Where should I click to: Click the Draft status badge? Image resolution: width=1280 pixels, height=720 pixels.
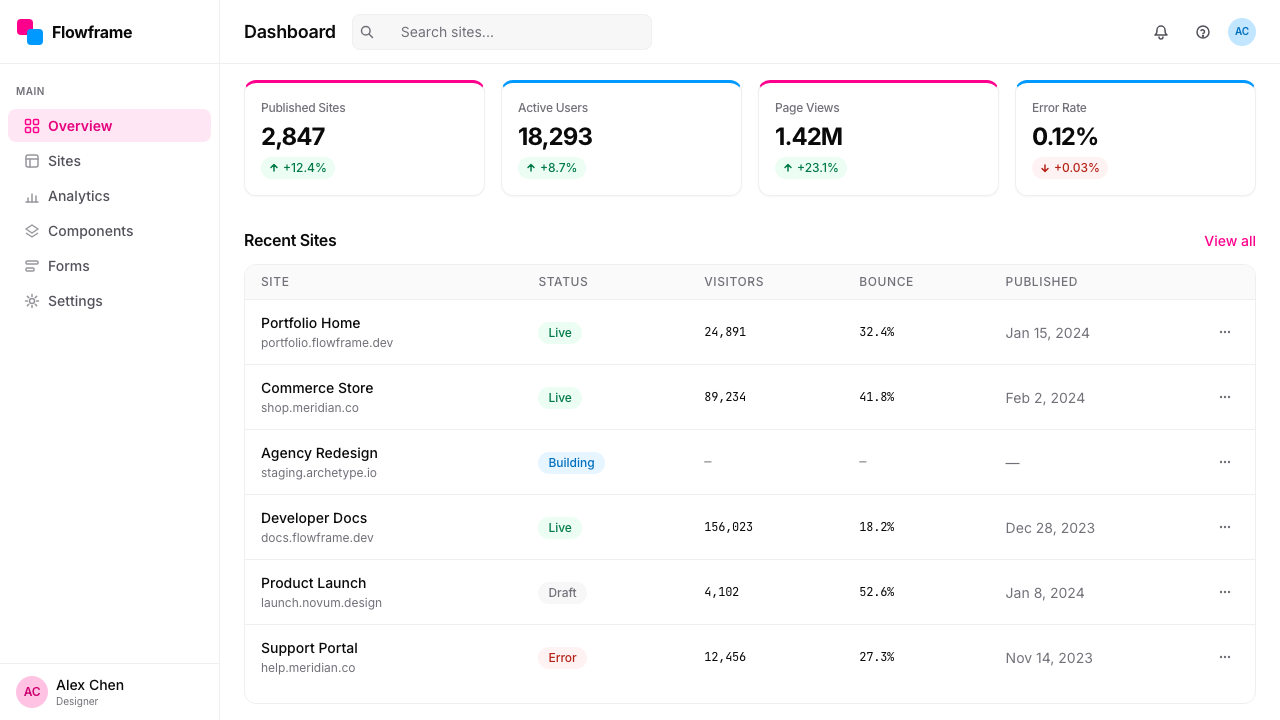(x=562, y=593)
